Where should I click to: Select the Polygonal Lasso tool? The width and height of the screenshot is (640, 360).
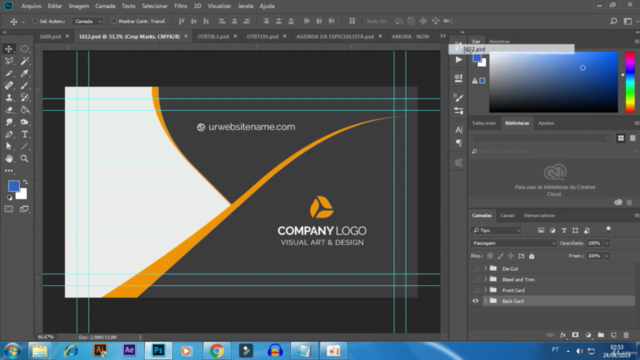click(x=9, y=61)
